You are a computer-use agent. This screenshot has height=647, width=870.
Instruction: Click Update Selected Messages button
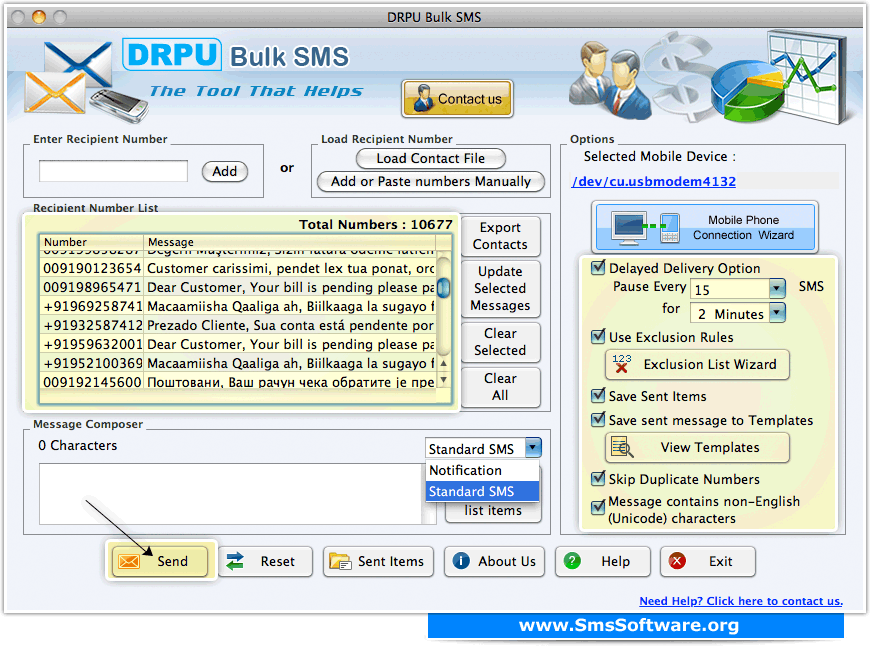tap(500, 289)
